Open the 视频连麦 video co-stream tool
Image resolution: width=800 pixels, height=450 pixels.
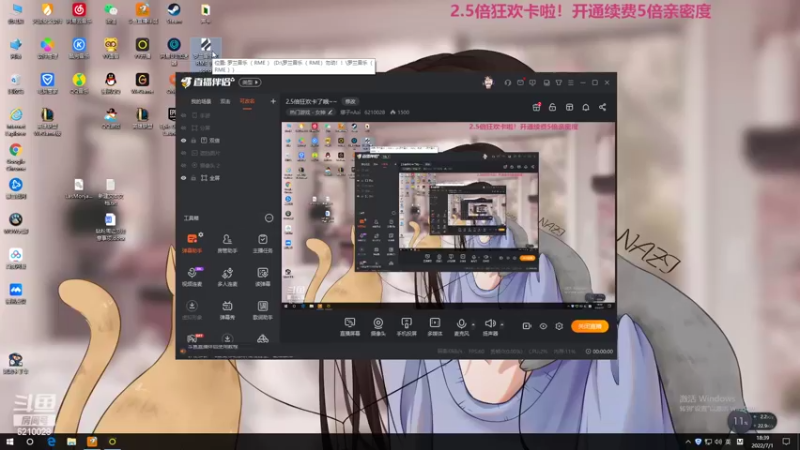(192, 277)
